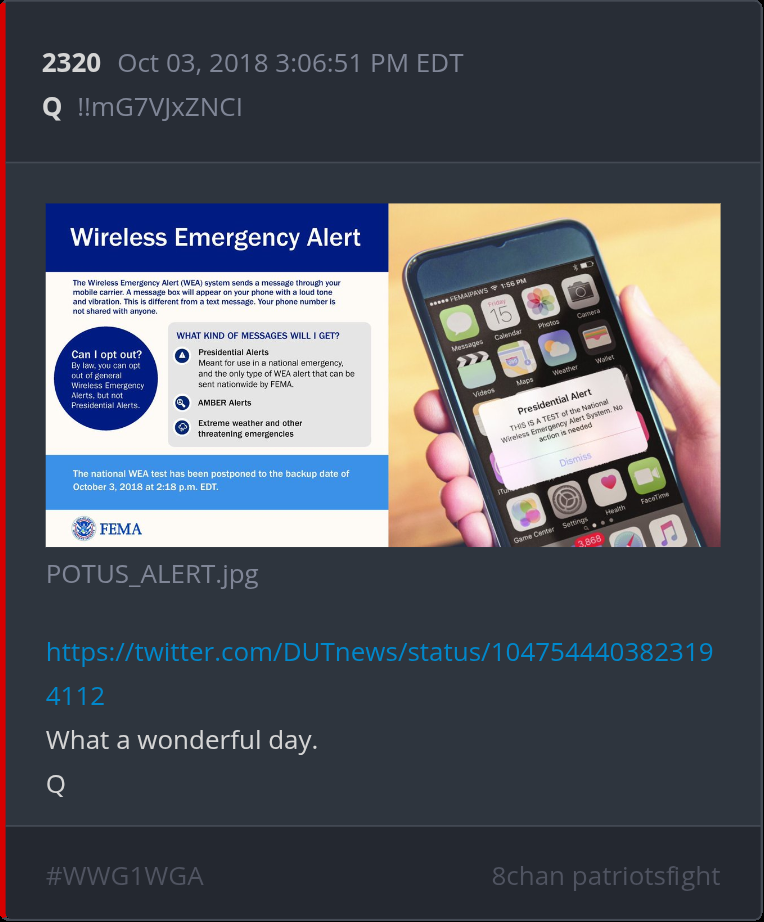Click the post timestamp Oct 03, 2018
Screen dimensions: 764x922
(x=291, y=63)
